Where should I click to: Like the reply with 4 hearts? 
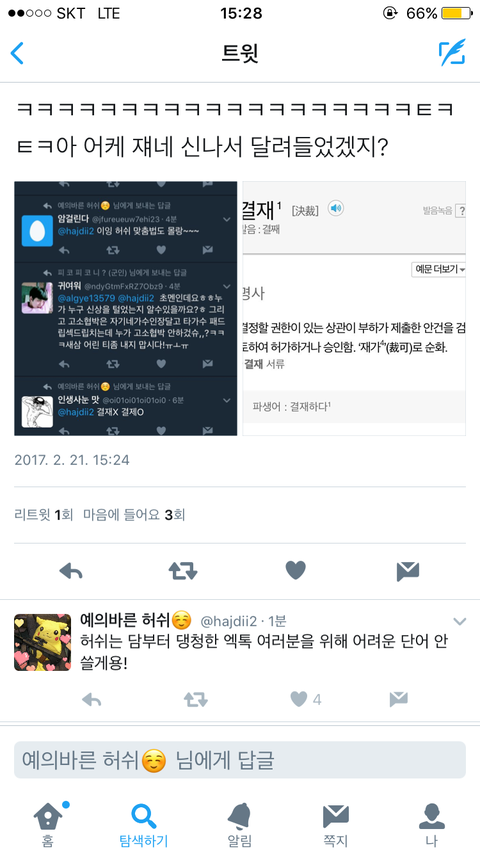306,699
